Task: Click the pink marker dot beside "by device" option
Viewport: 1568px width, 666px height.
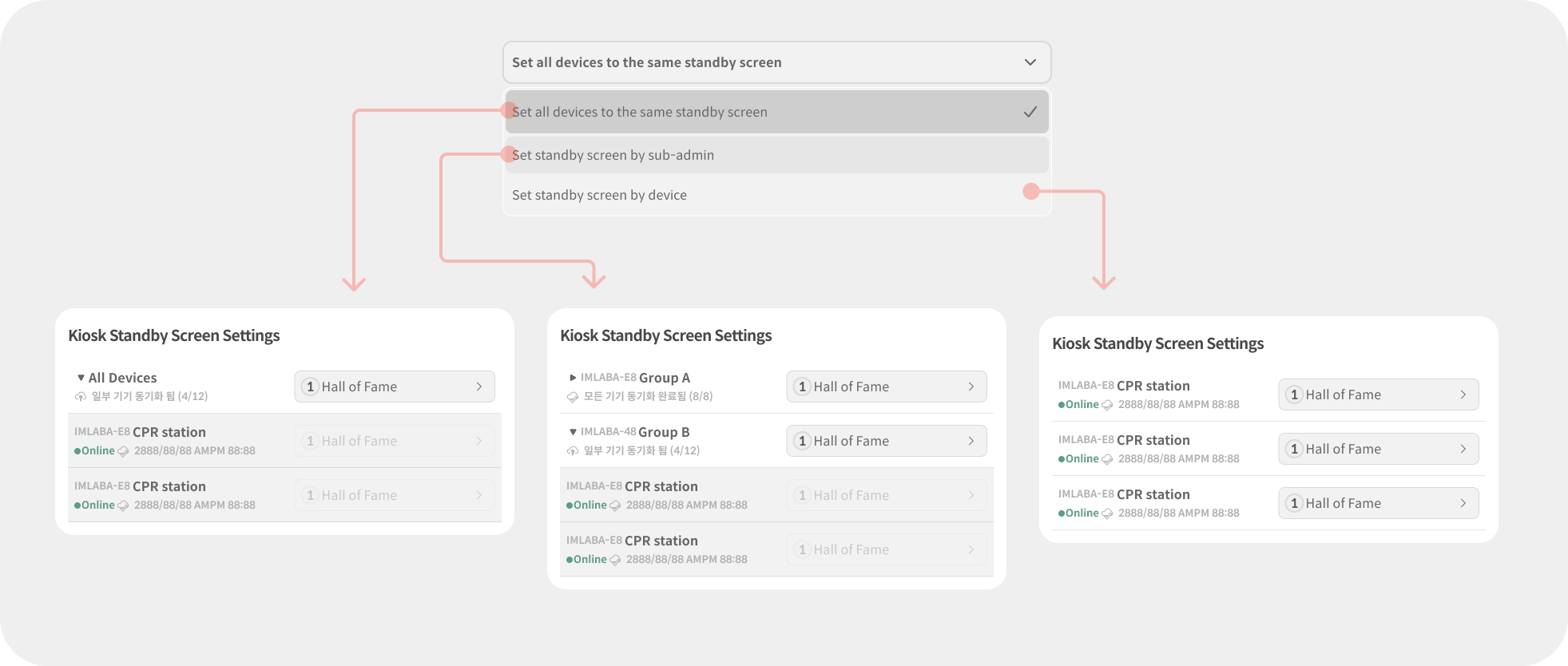Action: (x=1031, y=192)
